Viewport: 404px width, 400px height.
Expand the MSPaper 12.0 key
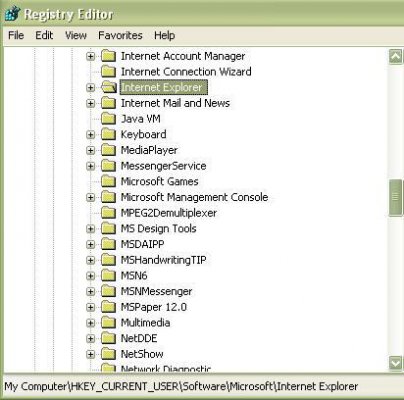tap(90, 307)
